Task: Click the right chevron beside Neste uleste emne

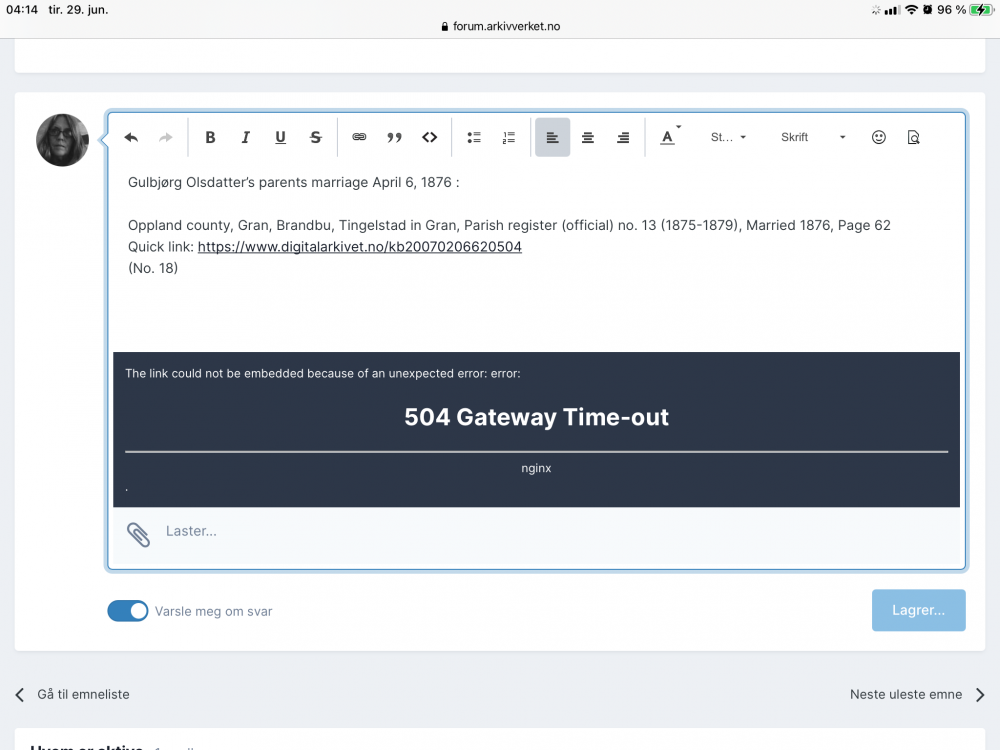Action: click(980, 695)
